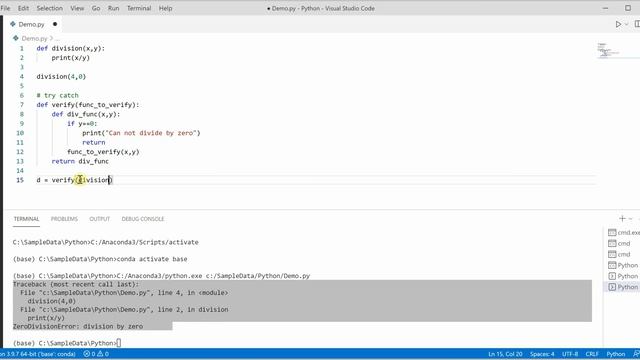Open the View menu
Image resolution: width=640 pixels, height=360 pixels.
[77, 8]
